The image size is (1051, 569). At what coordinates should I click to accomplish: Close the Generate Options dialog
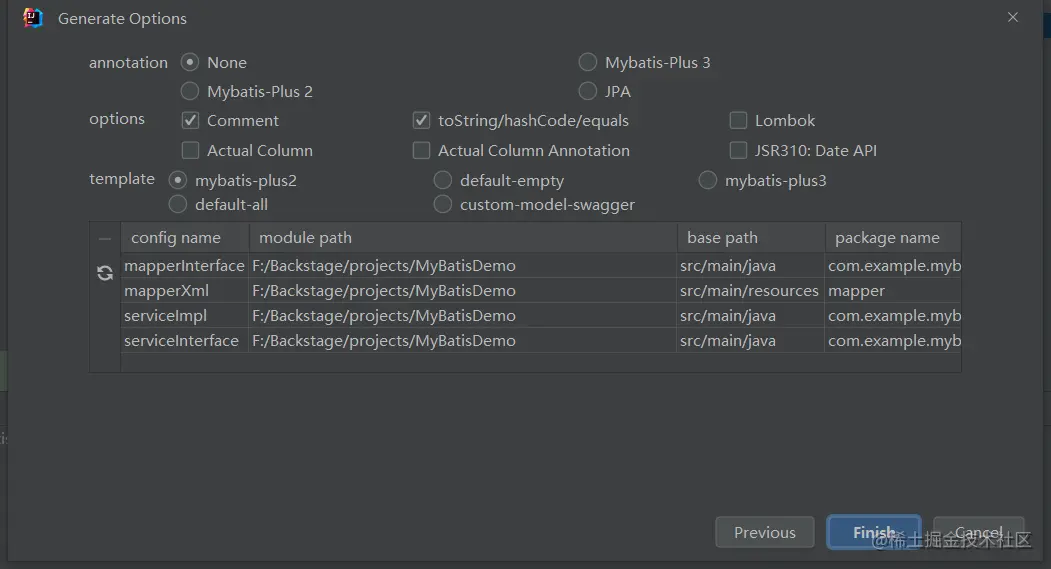1013,17
